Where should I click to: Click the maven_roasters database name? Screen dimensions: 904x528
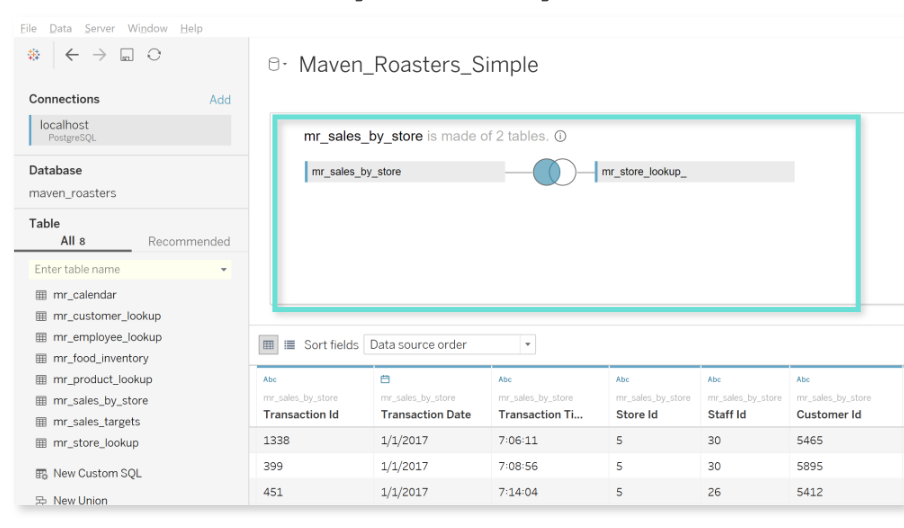pyautogui.click(x=73, y=193)
